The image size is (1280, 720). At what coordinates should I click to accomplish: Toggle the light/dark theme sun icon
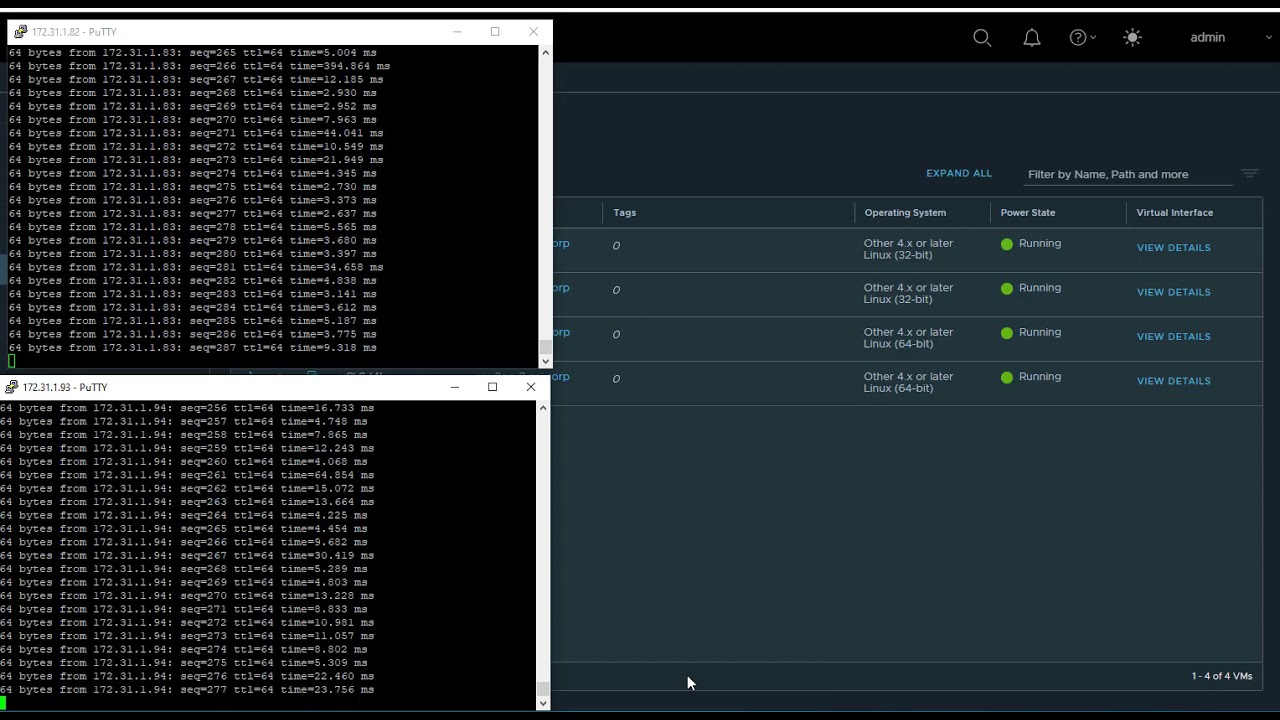click(1132, 38)
